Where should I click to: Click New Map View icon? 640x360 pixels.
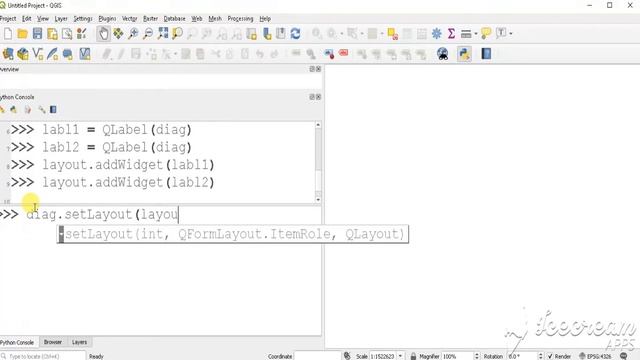pos(251,33)
